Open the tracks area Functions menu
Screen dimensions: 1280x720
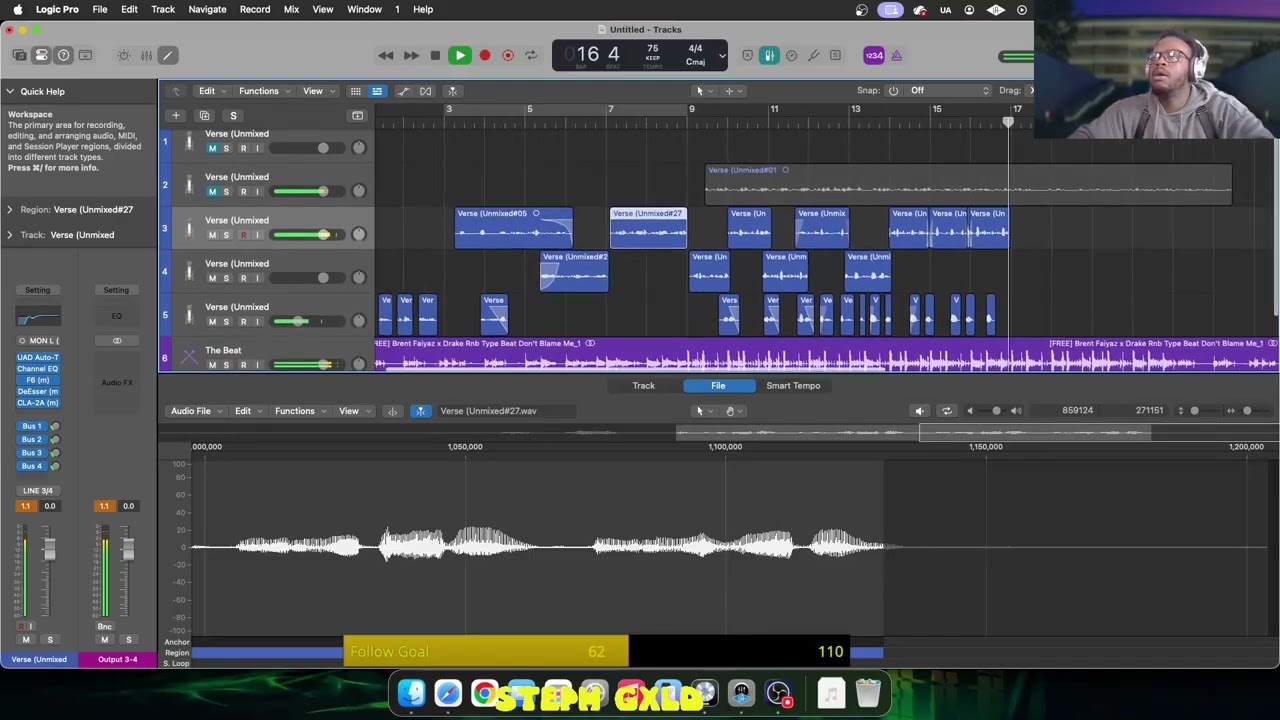click(264, 91)
